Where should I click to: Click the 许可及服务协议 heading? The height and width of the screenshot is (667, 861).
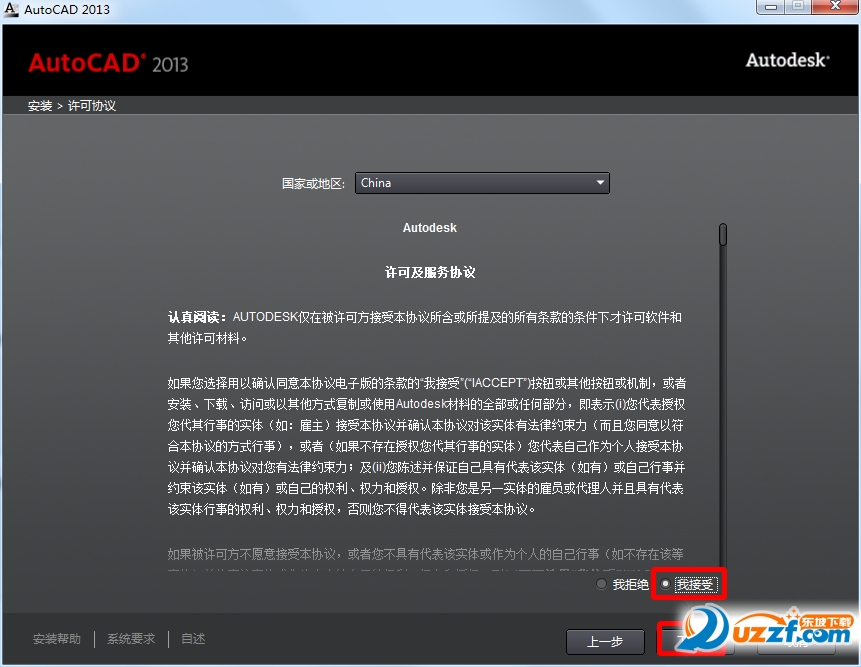pyautogui.click(x=430, y=272)
